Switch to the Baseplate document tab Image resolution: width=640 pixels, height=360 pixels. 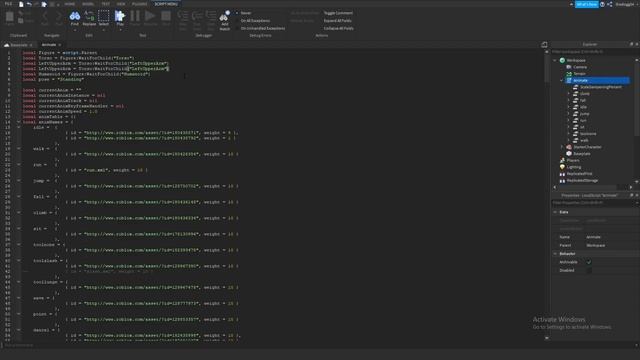19,45
